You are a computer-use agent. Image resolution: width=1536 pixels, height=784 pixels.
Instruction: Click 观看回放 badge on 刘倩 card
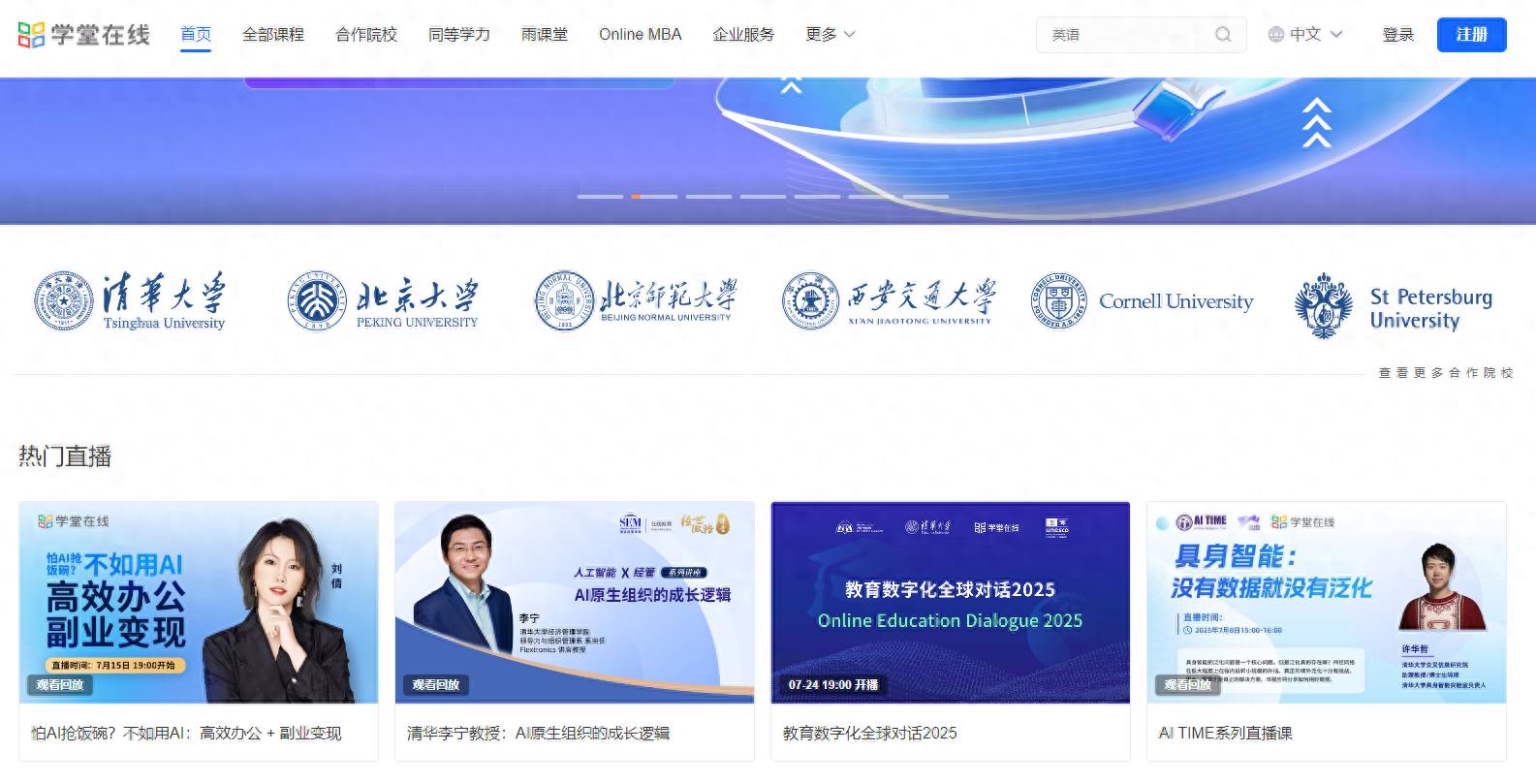[60, 685]
